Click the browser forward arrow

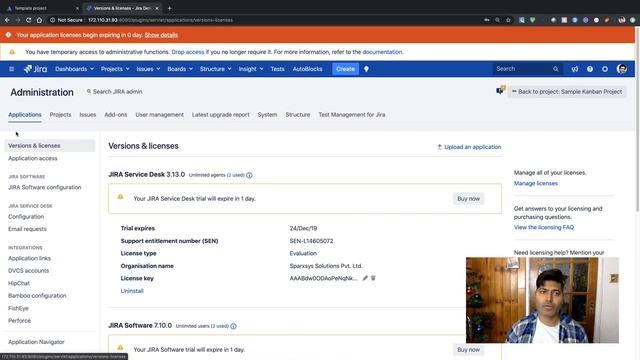pos(18,20)
